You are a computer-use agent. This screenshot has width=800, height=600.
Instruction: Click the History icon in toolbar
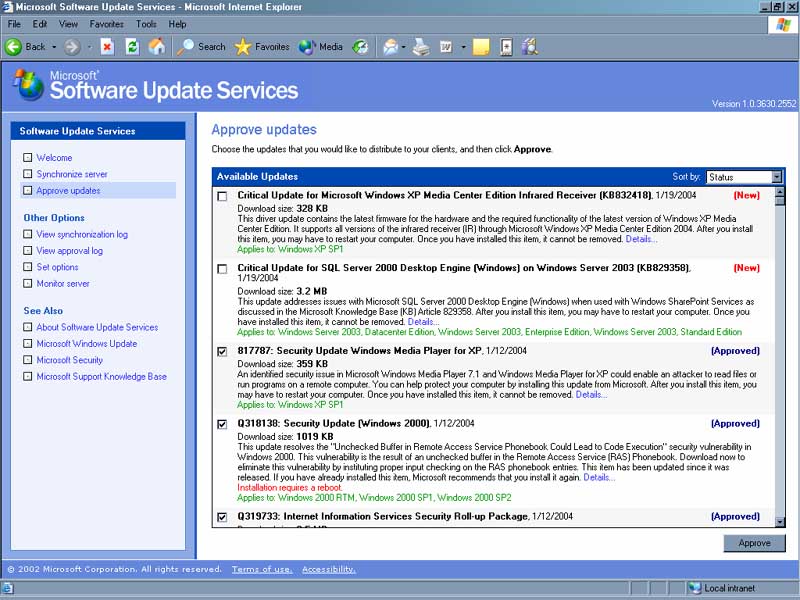pyautogui.click(x=360, y=47)
